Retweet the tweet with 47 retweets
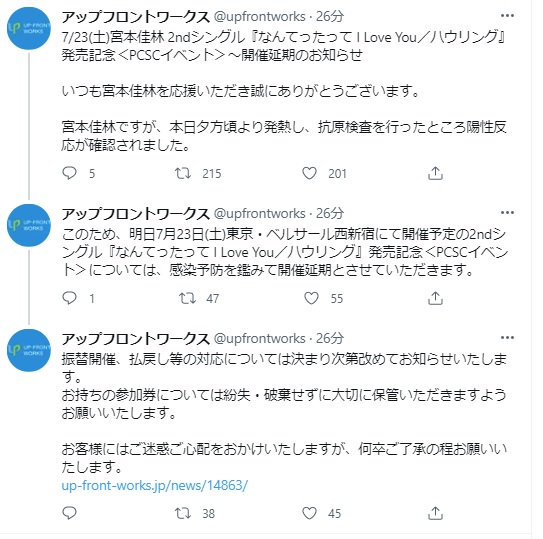Viewport: 543px width, 539px height. 187,298
